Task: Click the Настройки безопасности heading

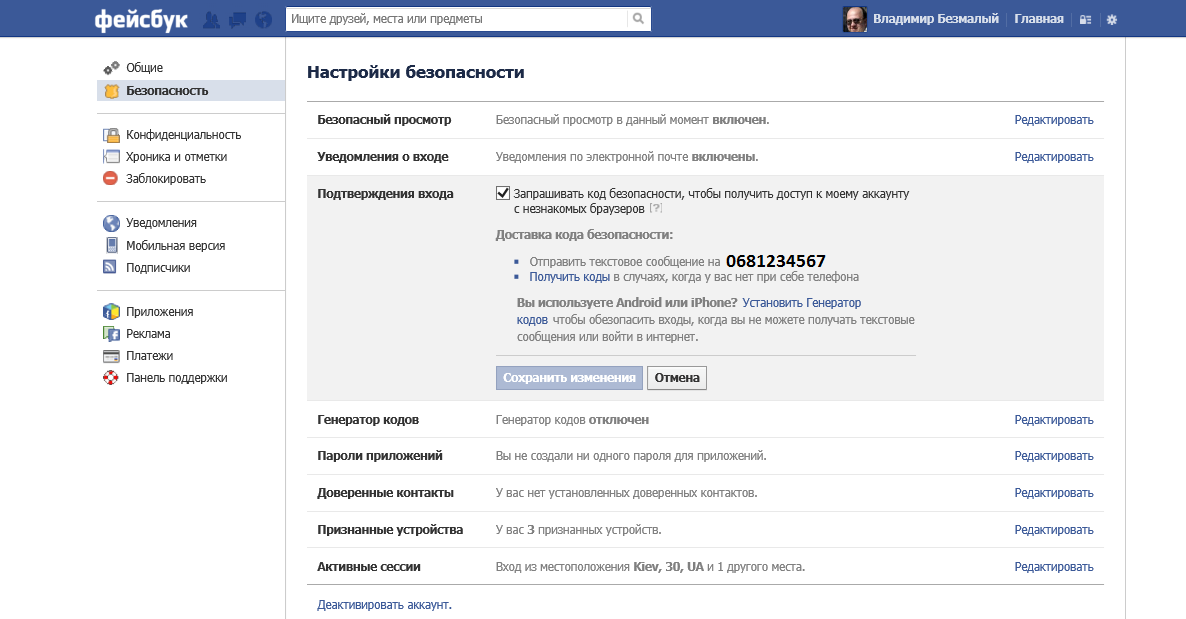Action: 415,73
